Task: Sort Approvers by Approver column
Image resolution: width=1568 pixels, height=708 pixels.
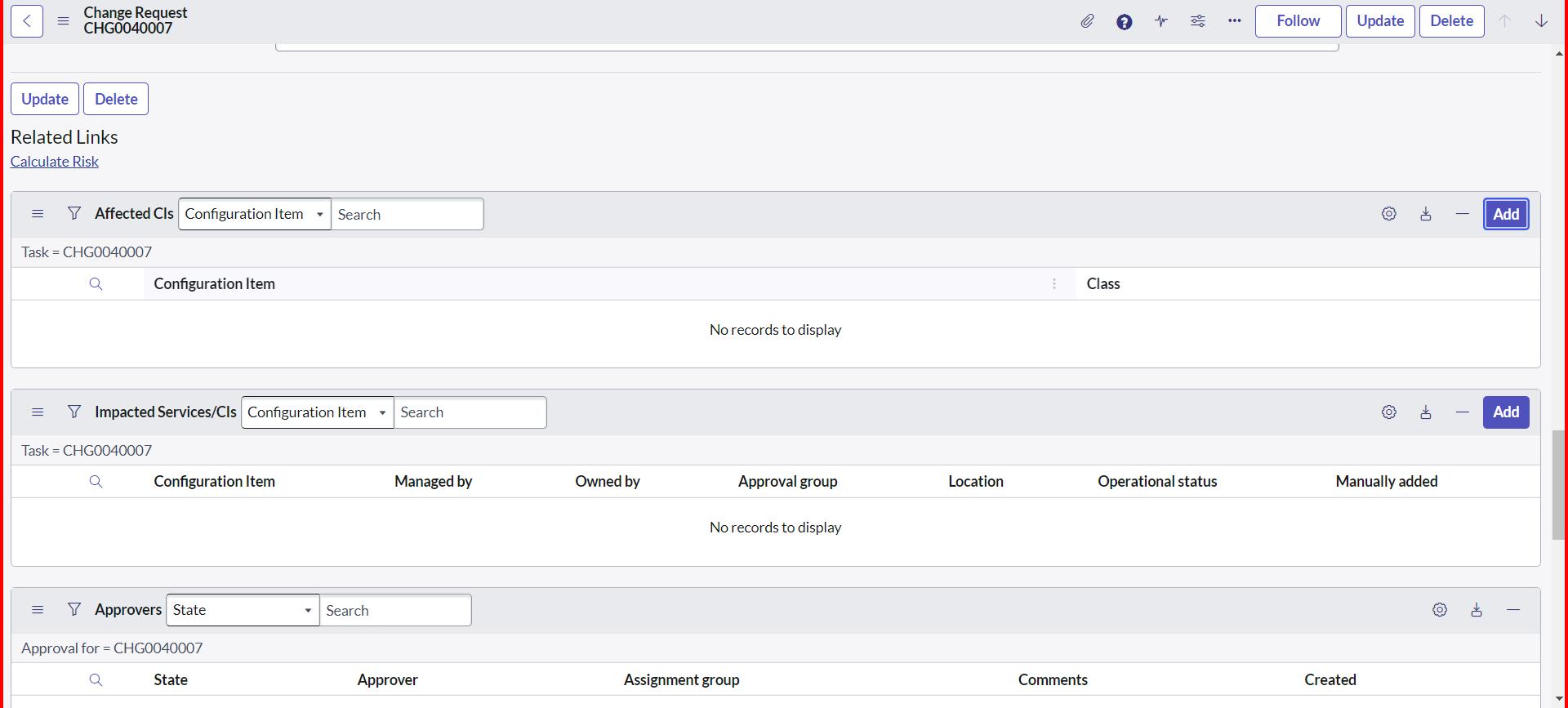Action: [x=387, y=680]
